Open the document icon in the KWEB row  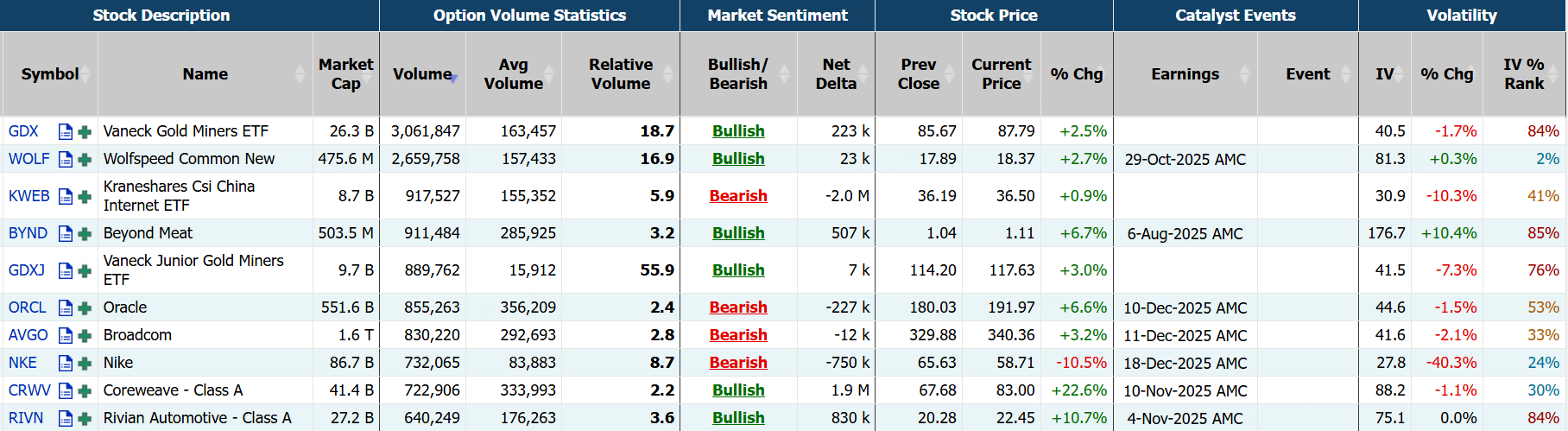pyautogui.click(x=66, y=197)
